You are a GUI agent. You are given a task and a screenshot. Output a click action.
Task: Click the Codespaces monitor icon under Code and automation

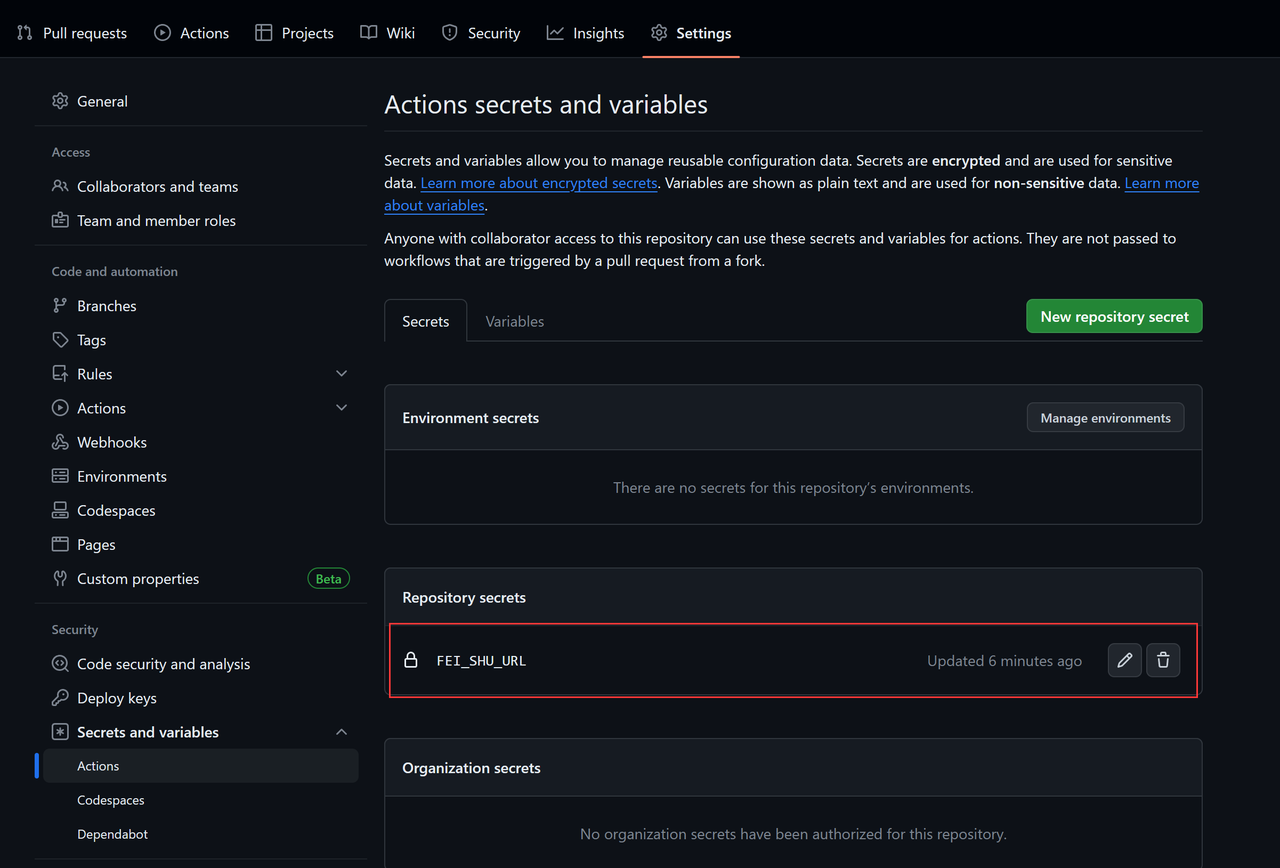60,509
